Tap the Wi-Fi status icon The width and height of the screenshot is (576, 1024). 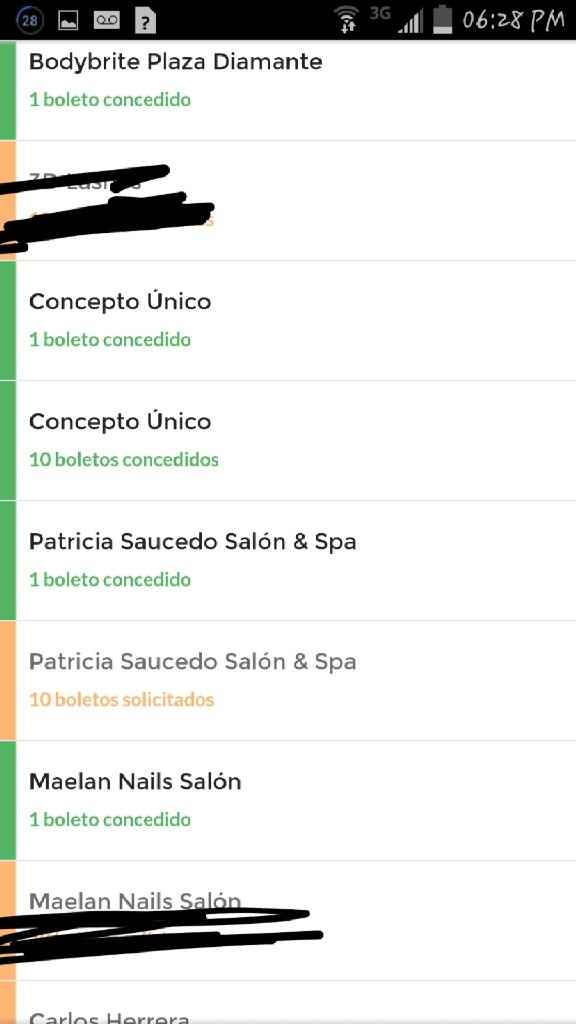(x=347, y=19)
